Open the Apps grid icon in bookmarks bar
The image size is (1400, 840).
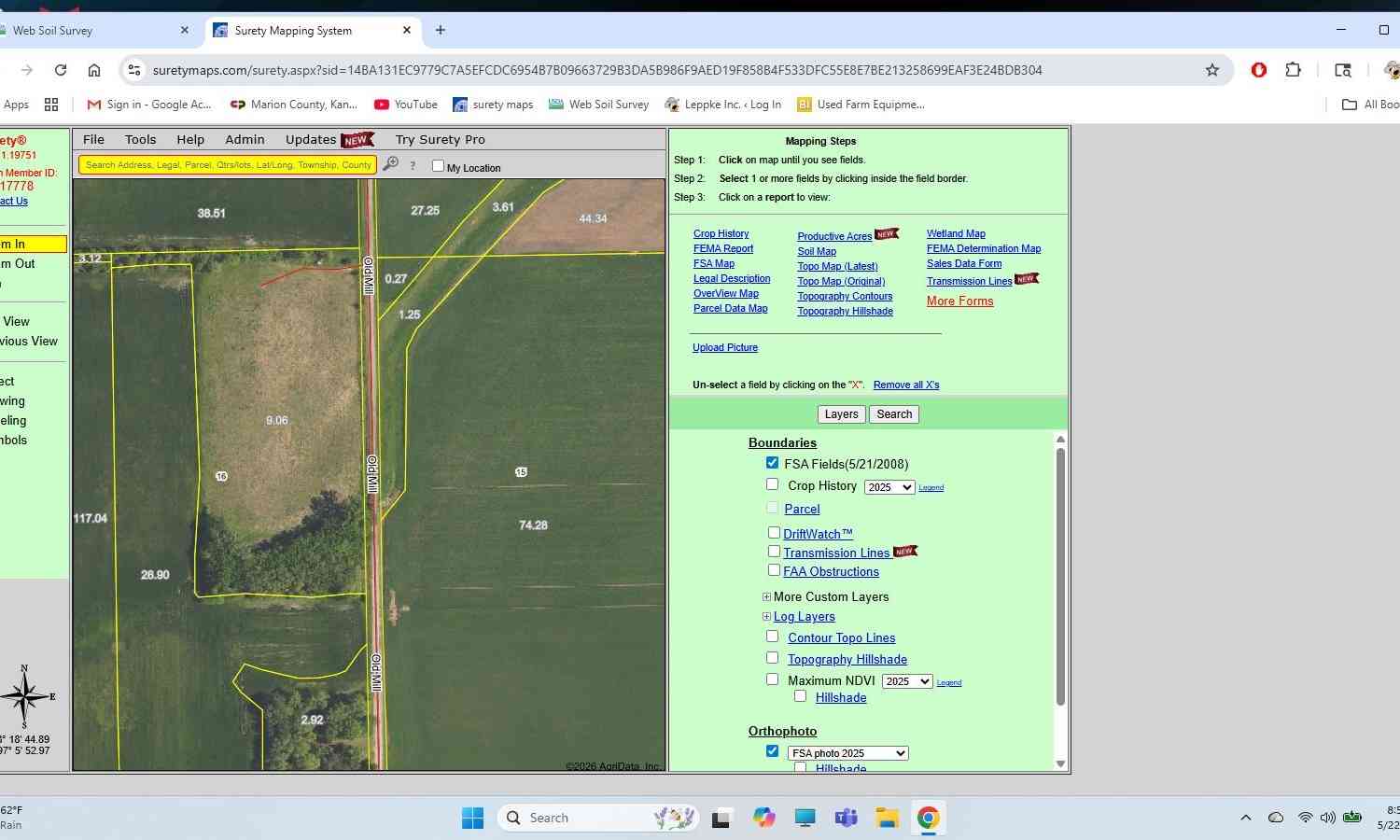point(51,105)
